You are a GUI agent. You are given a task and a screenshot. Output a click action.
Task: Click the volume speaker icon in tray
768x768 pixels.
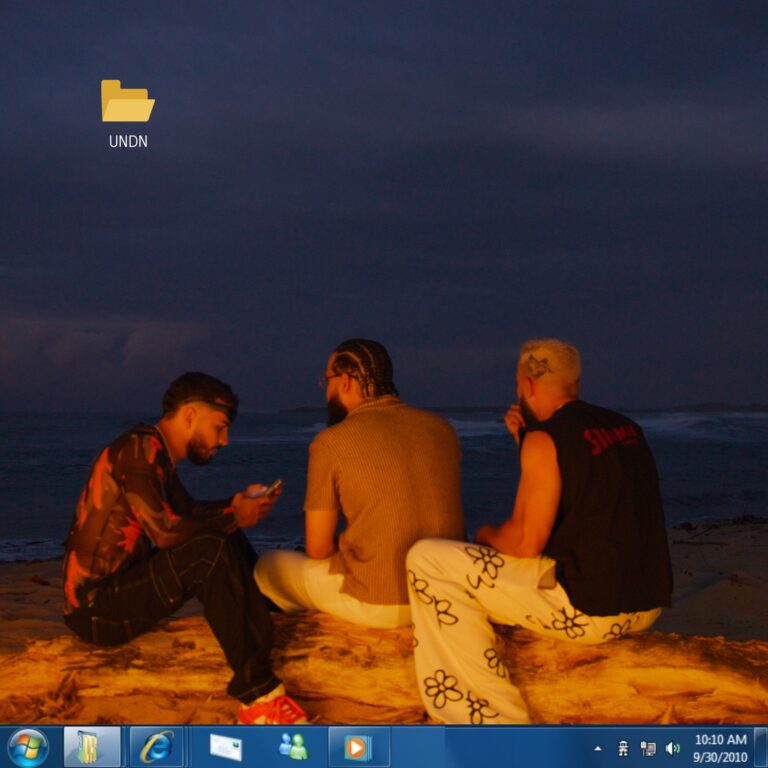tap(673, 748)
